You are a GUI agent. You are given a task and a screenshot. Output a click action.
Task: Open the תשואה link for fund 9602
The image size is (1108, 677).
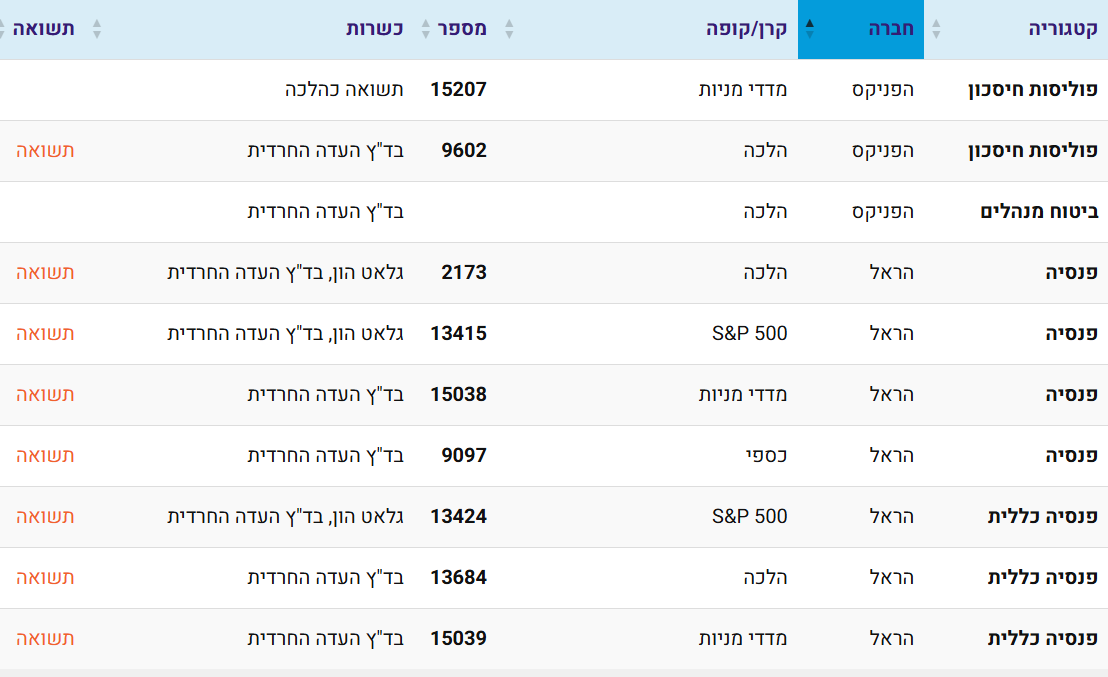pyautogui.click(x=45, y=151)
